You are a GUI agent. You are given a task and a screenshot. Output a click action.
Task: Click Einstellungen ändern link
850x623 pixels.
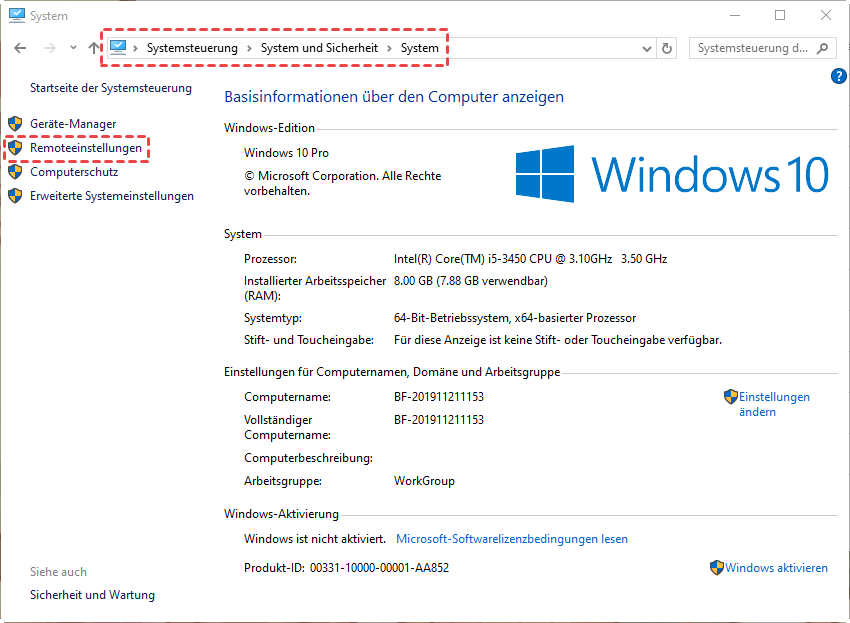pos(773,404)
